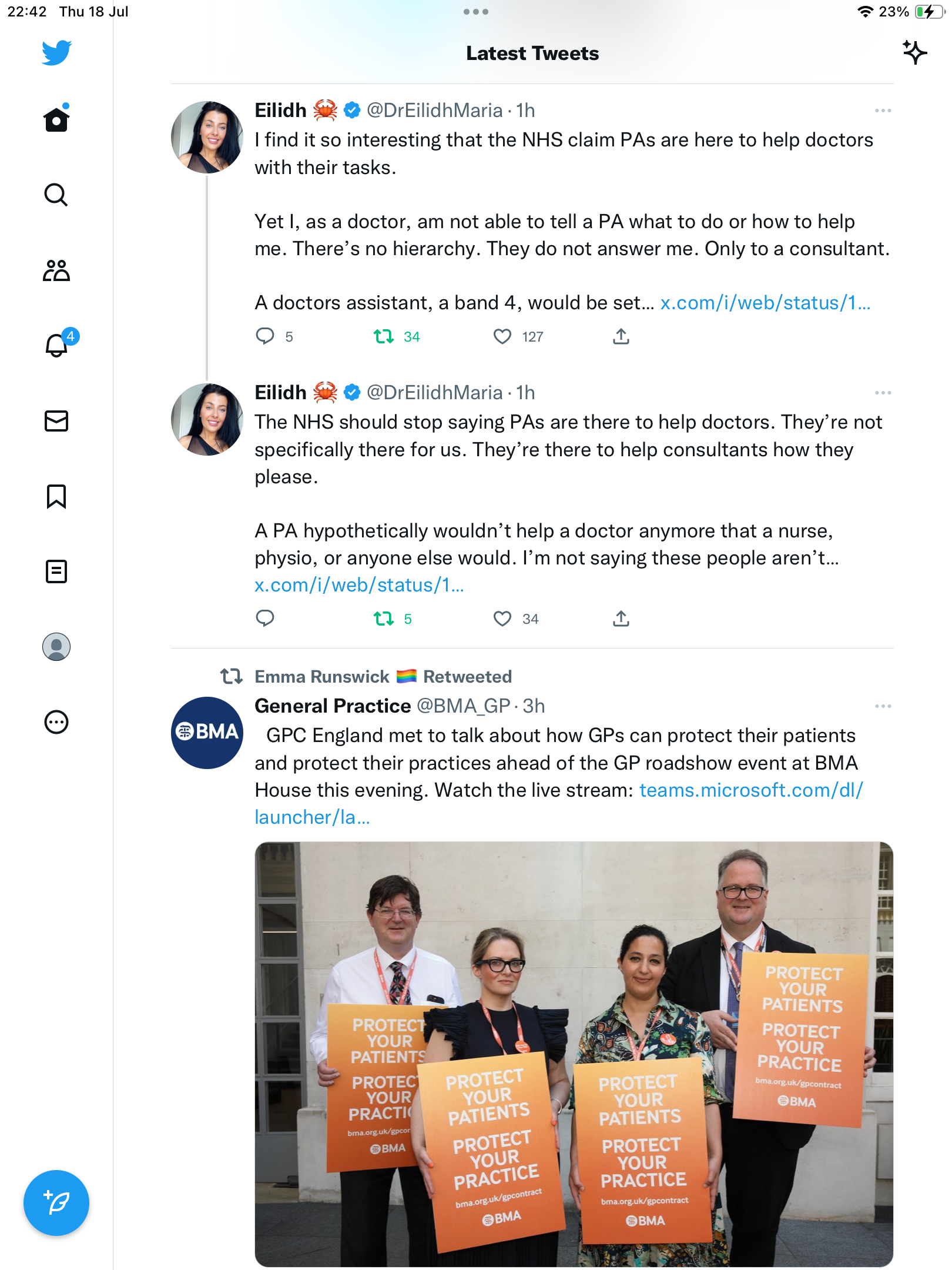
Task: Open x.com status link in first tweet
Action: coord(765,303)
